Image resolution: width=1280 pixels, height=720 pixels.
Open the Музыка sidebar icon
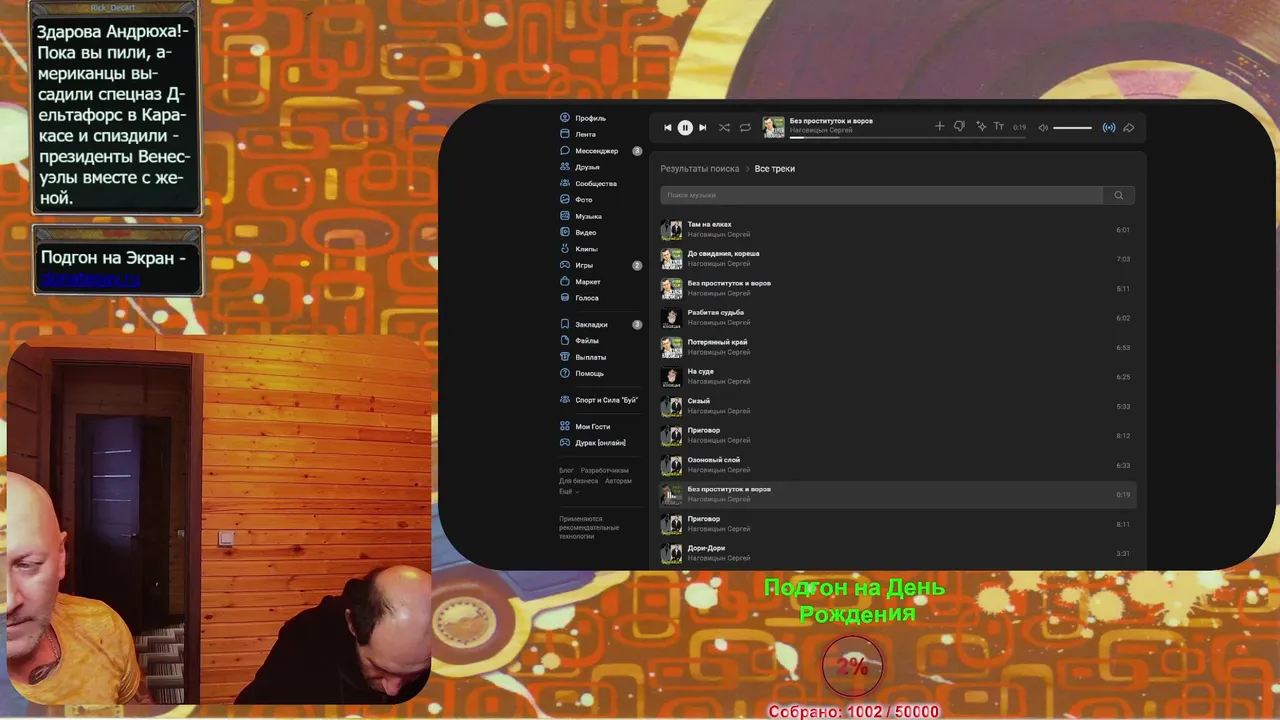(x=565, y=216)
